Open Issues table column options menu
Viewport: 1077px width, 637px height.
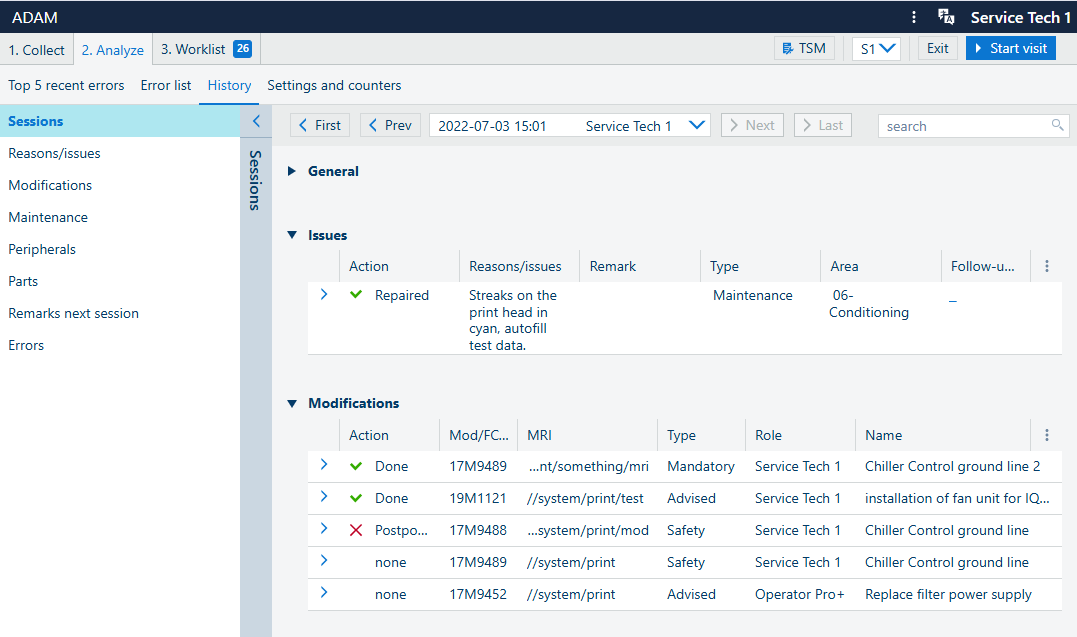click(1047, 266)
